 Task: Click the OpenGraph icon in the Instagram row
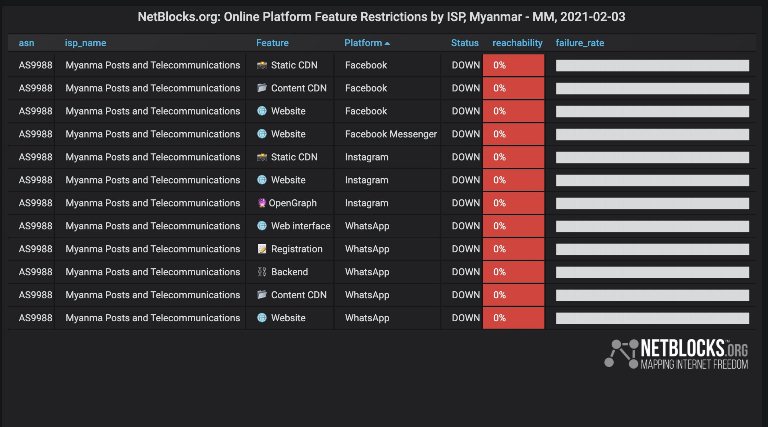(x=261, y=203)
